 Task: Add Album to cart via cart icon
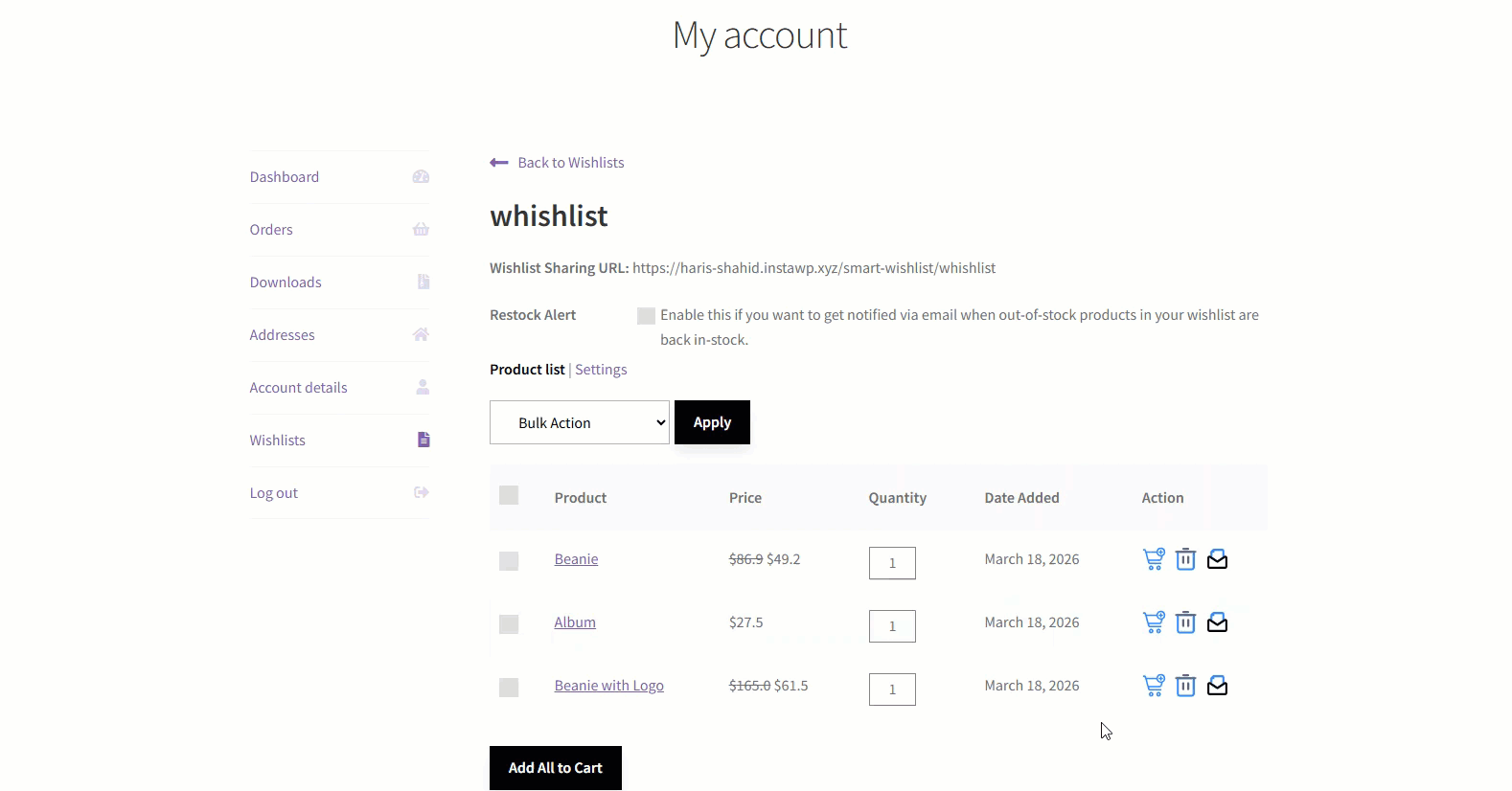coord(1154,622)
